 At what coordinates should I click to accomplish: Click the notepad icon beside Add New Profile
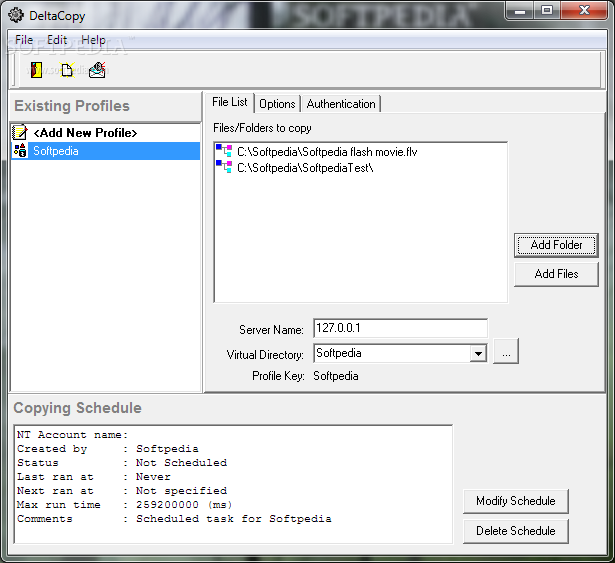20,132
